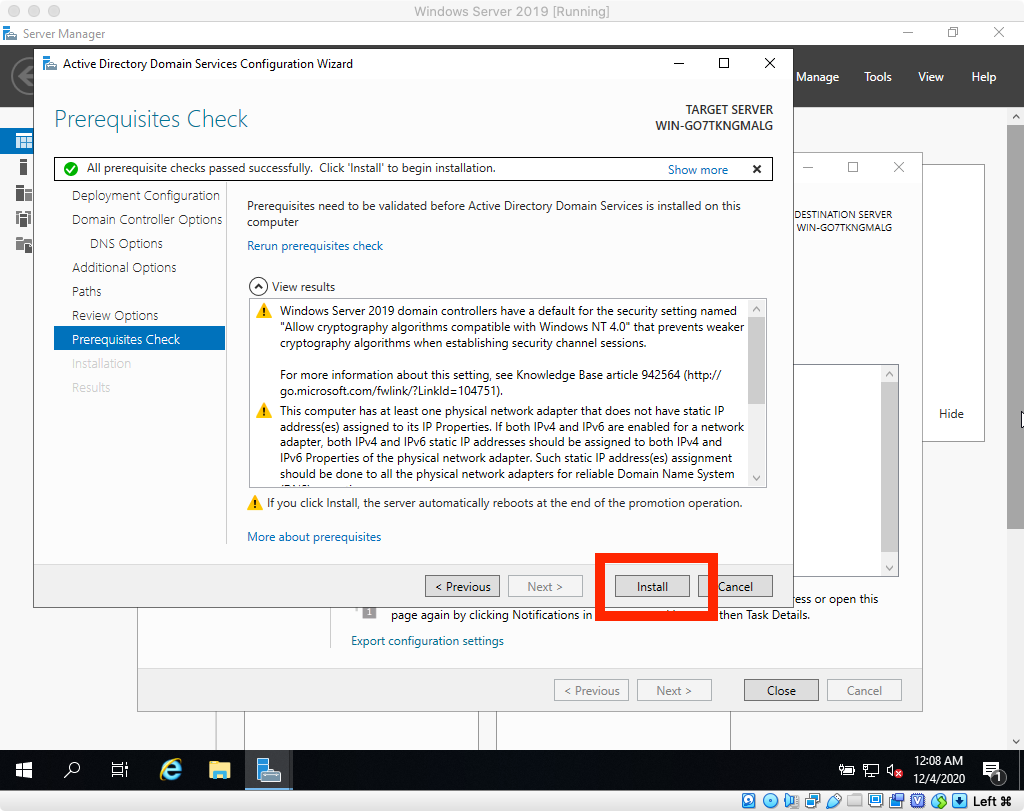The image size is (1024, 811).
Task: Open the Help menu
Action: coord(984,77)
